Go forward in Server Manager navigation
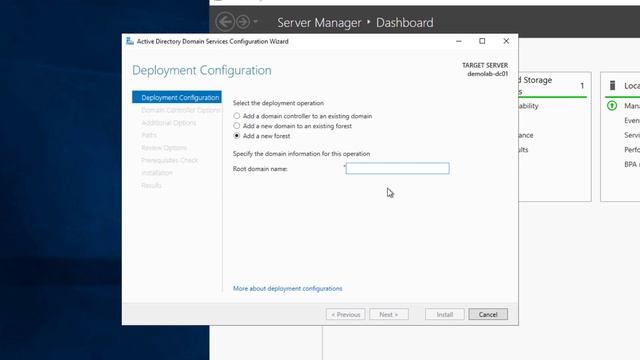The height and width of the screenshot is (360, 640). point(243,22)
